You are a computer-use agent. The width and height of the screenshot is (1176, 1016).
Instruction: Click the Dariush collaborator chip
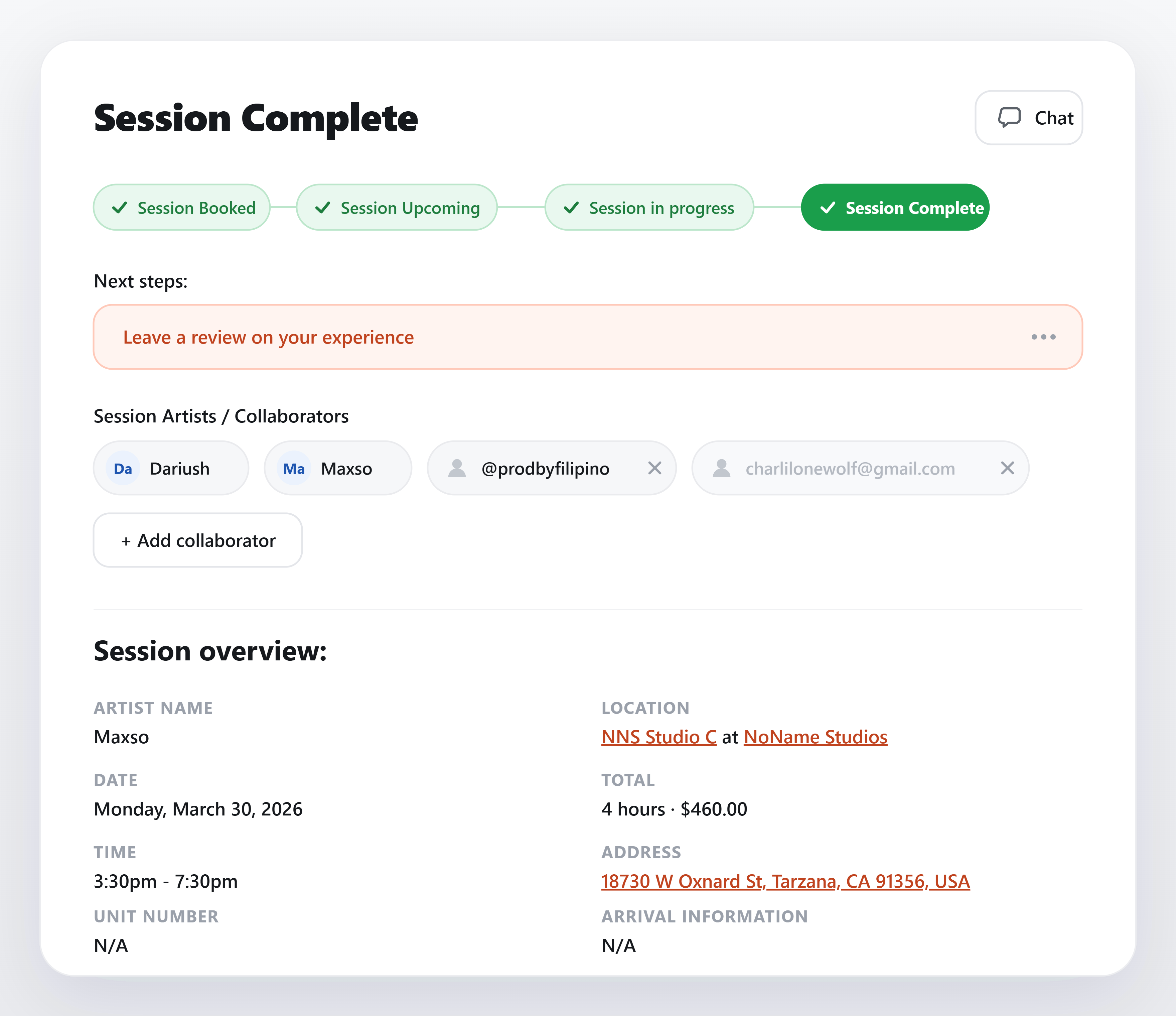click(171, 468)
